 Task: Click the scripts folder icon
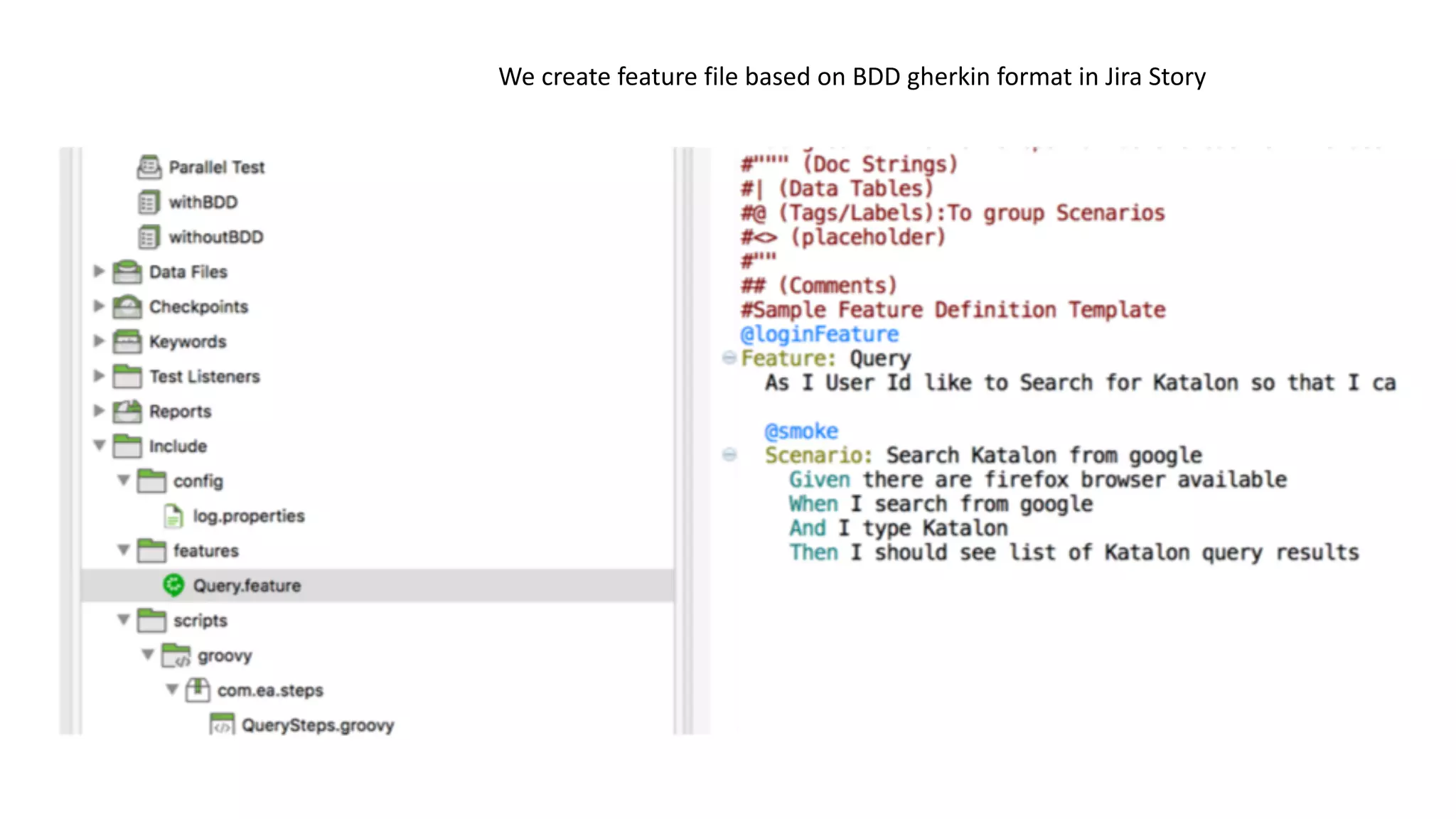point(151,620)
